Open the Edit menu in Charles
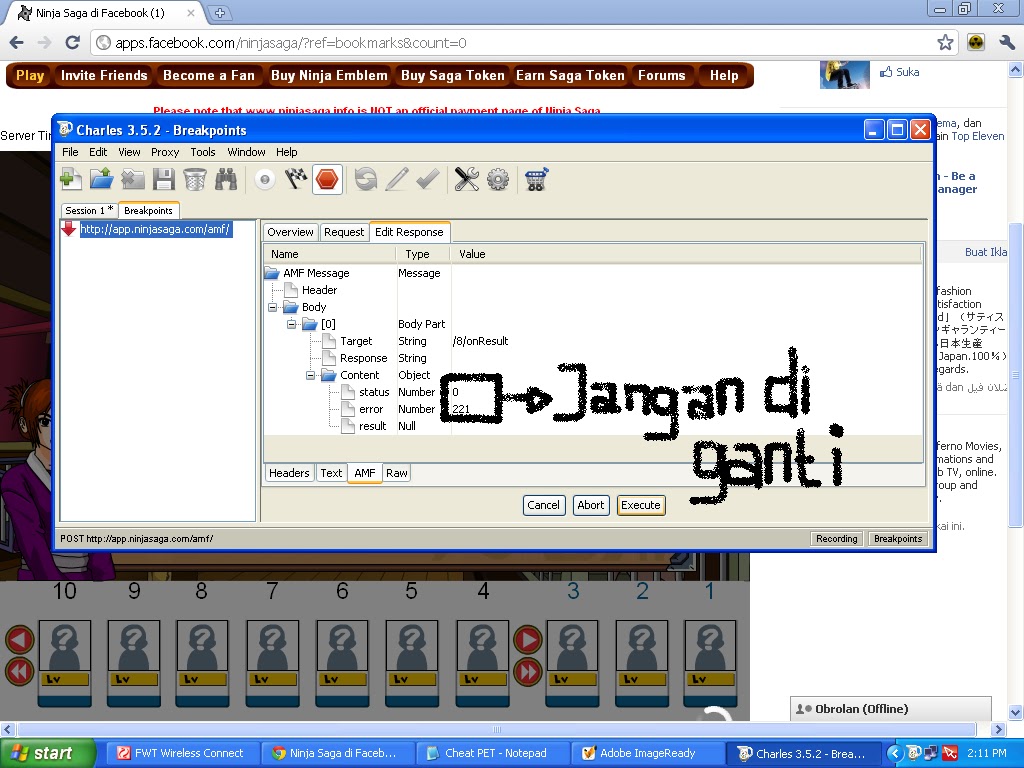The height and width of the screenshot is (768, 1024). [x=98, y=152]
